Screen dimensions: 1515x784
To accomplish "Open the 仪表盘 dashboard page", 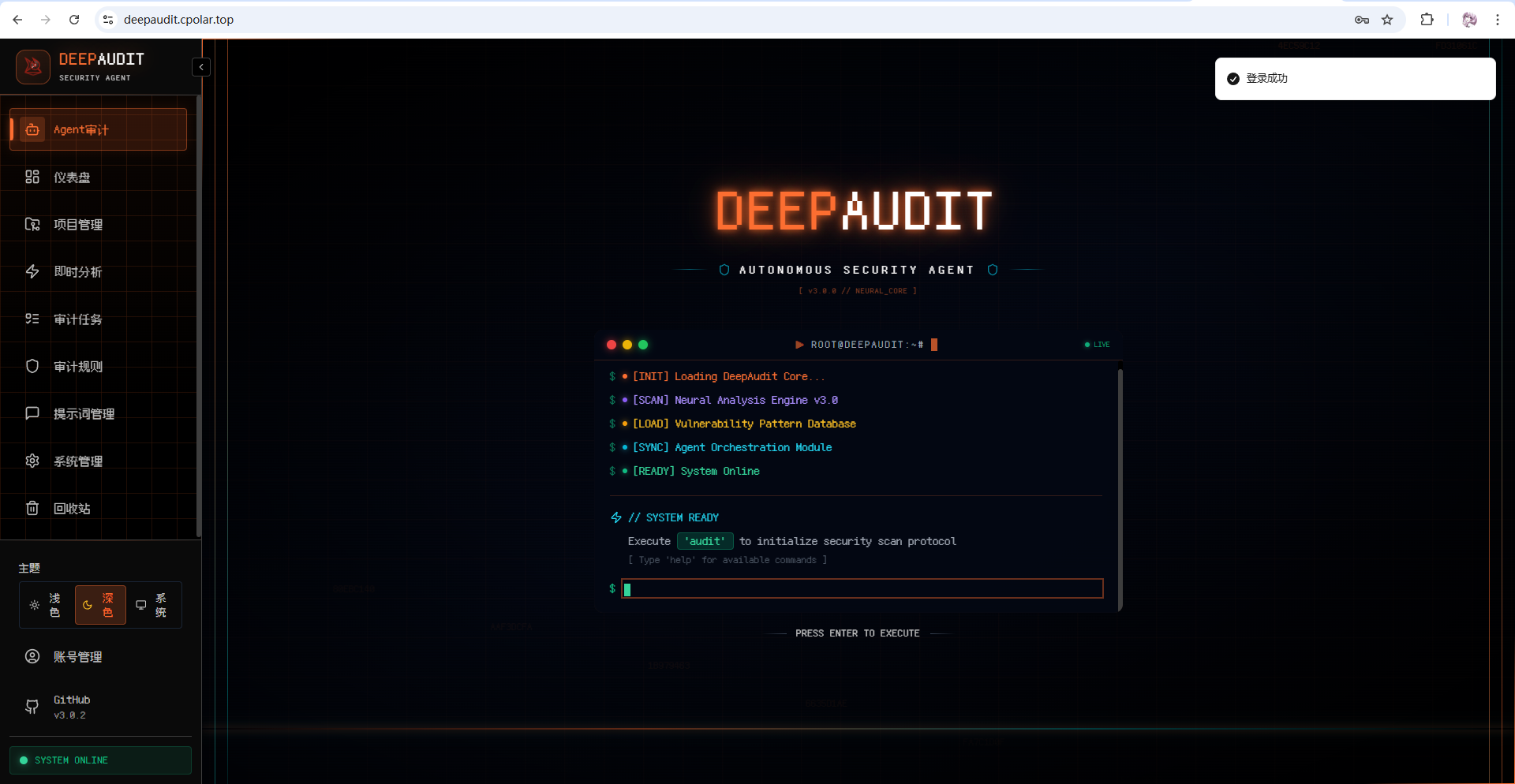I will pyautogui.click(x=72, y=177).
